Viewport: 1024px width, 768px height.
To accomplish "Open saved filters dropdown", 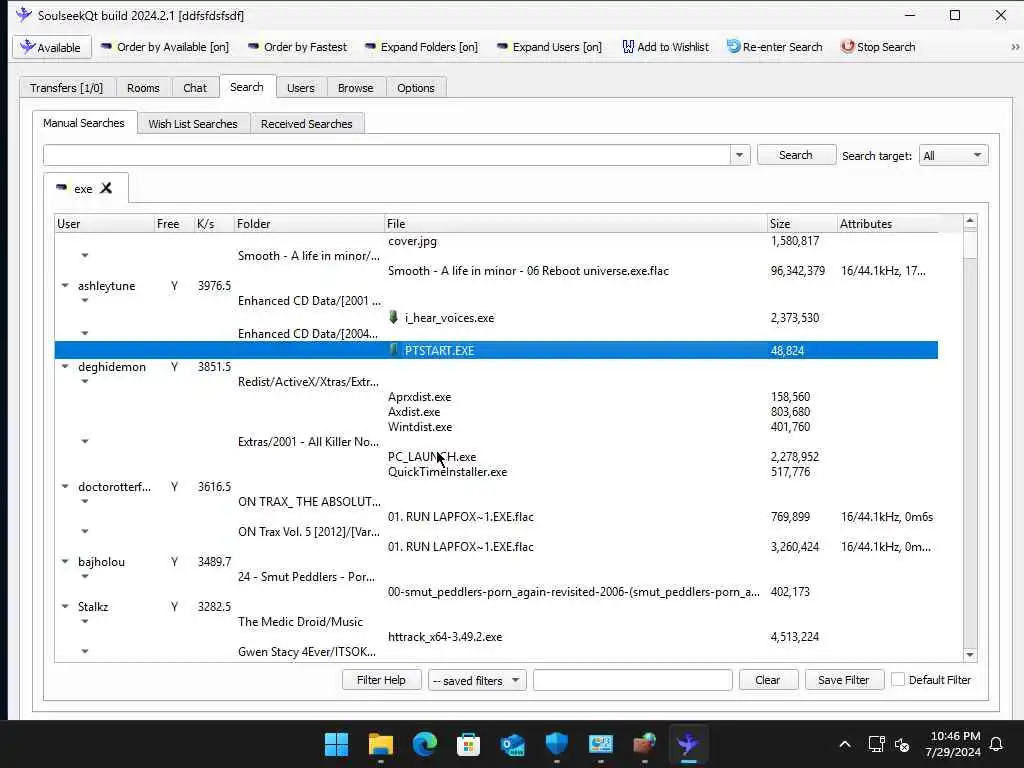I will pyautogui.click(x=477, y=680).
